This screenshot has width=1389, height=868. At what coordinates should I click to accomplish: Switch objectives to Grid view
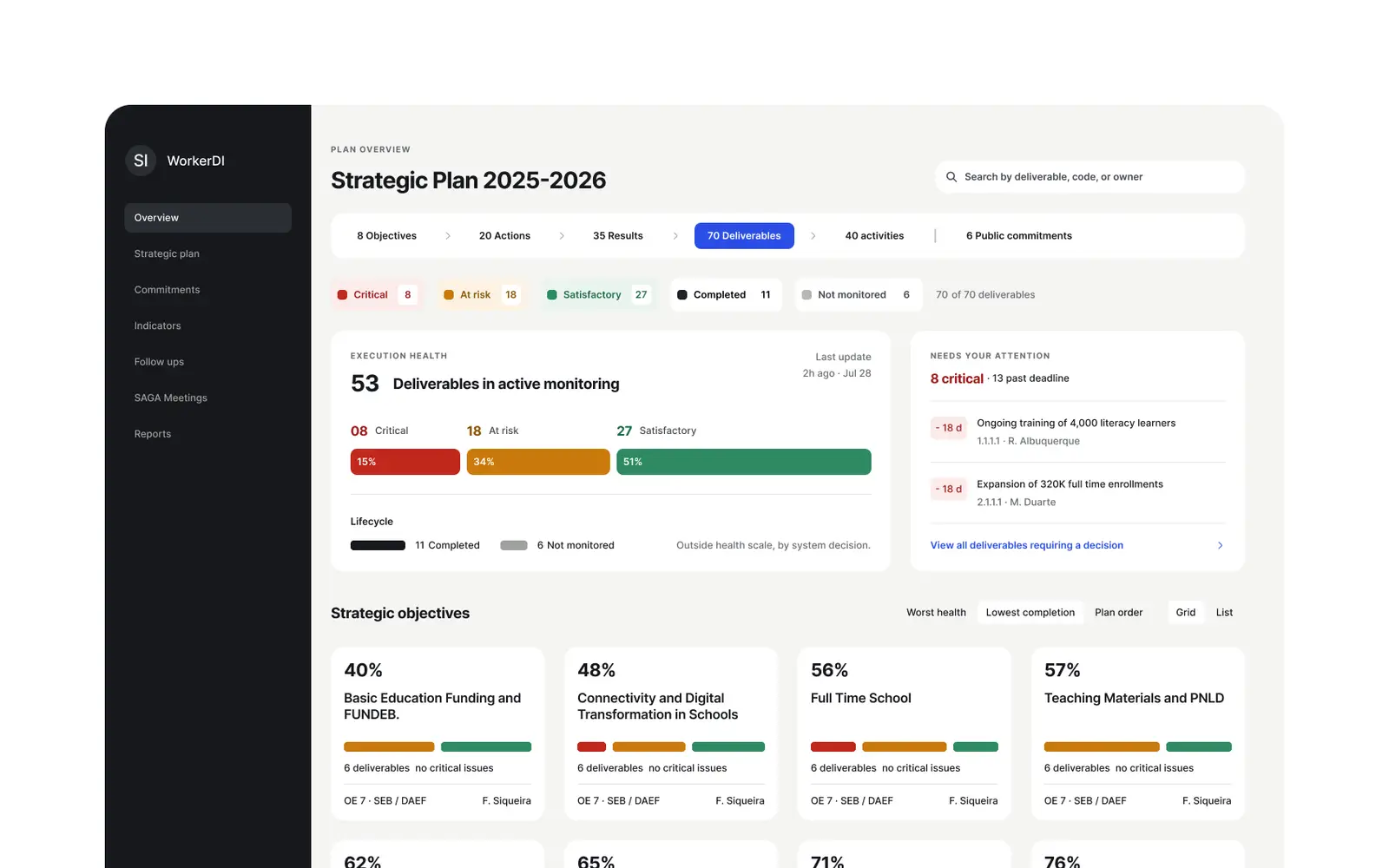[x=1186, y=613]
